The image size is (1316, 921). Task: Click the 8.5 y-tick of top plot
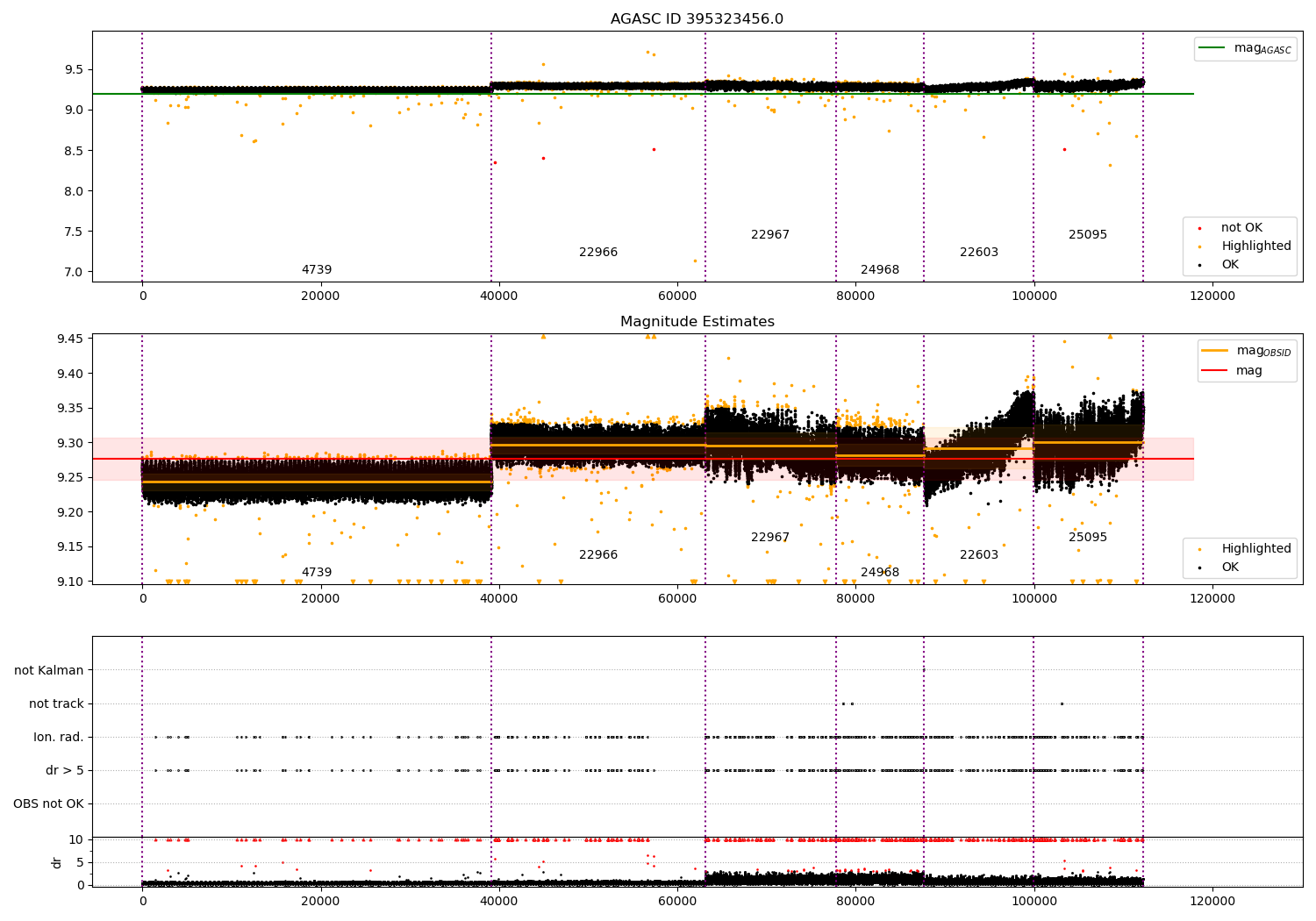point(75,151)
